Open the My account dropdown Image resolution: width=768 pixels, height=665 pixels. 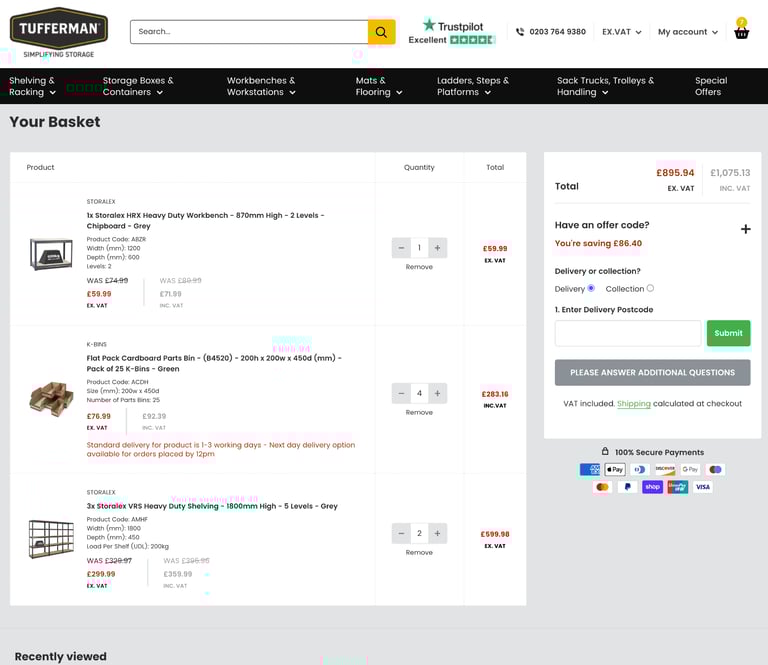click(x=688, y=32)
